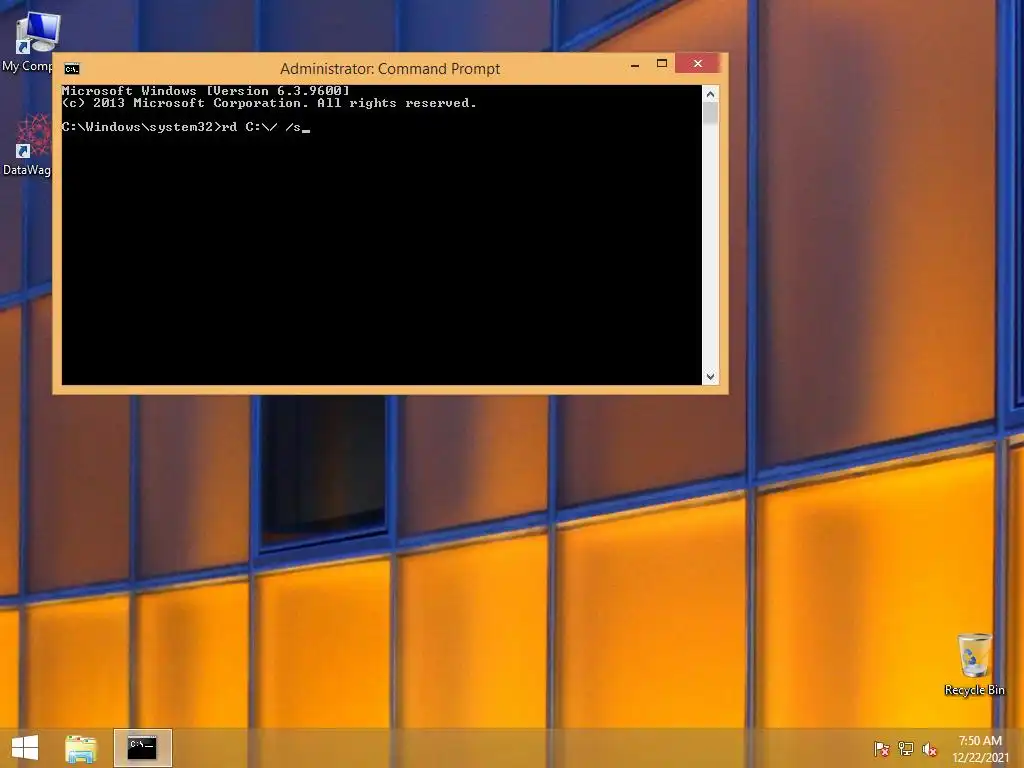Click the 'C:\Windows\system32>' prompt text
1024x768 pixels.
(141, 127)
